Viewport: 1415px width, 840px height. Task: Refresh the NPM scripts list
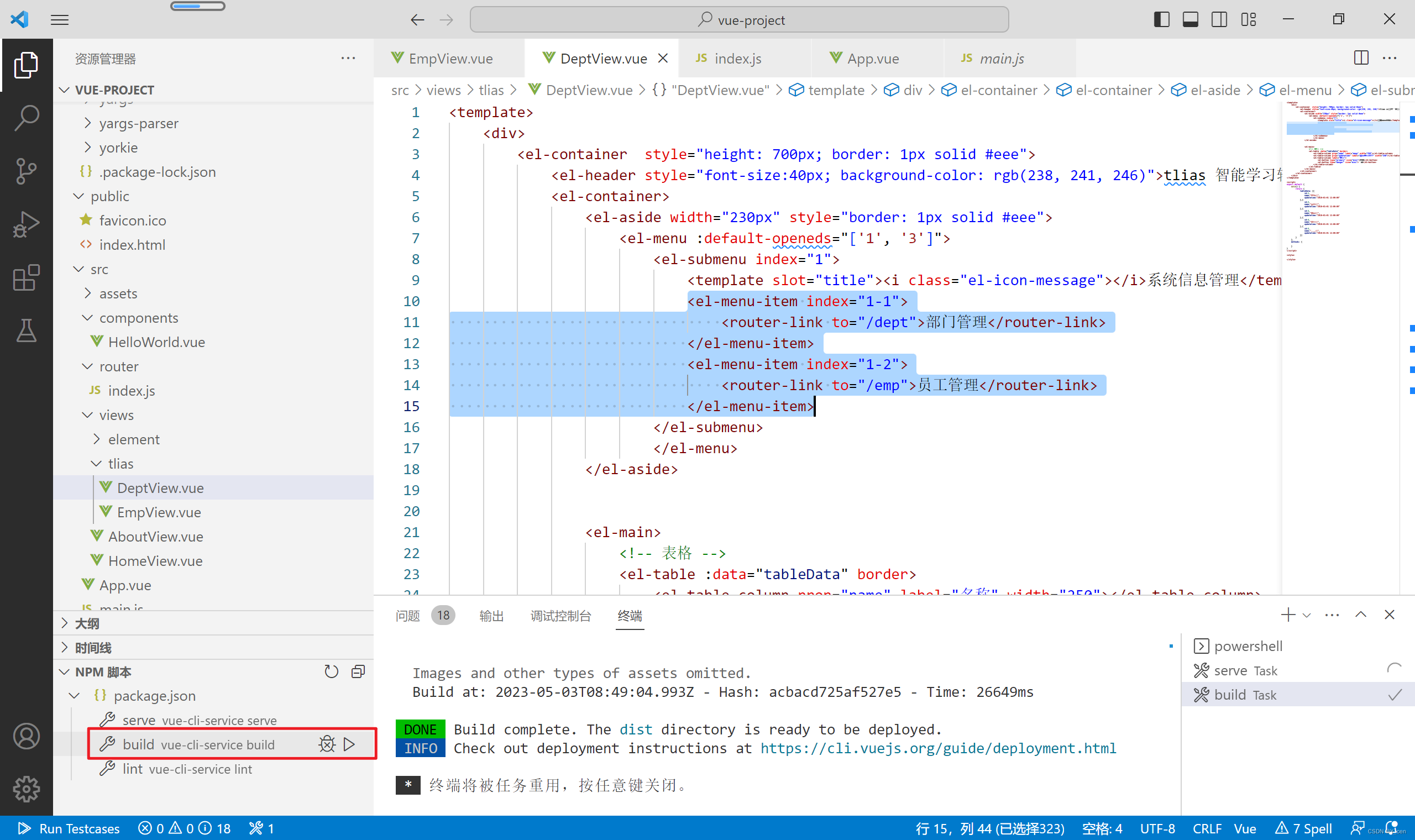tap(331, 671)
